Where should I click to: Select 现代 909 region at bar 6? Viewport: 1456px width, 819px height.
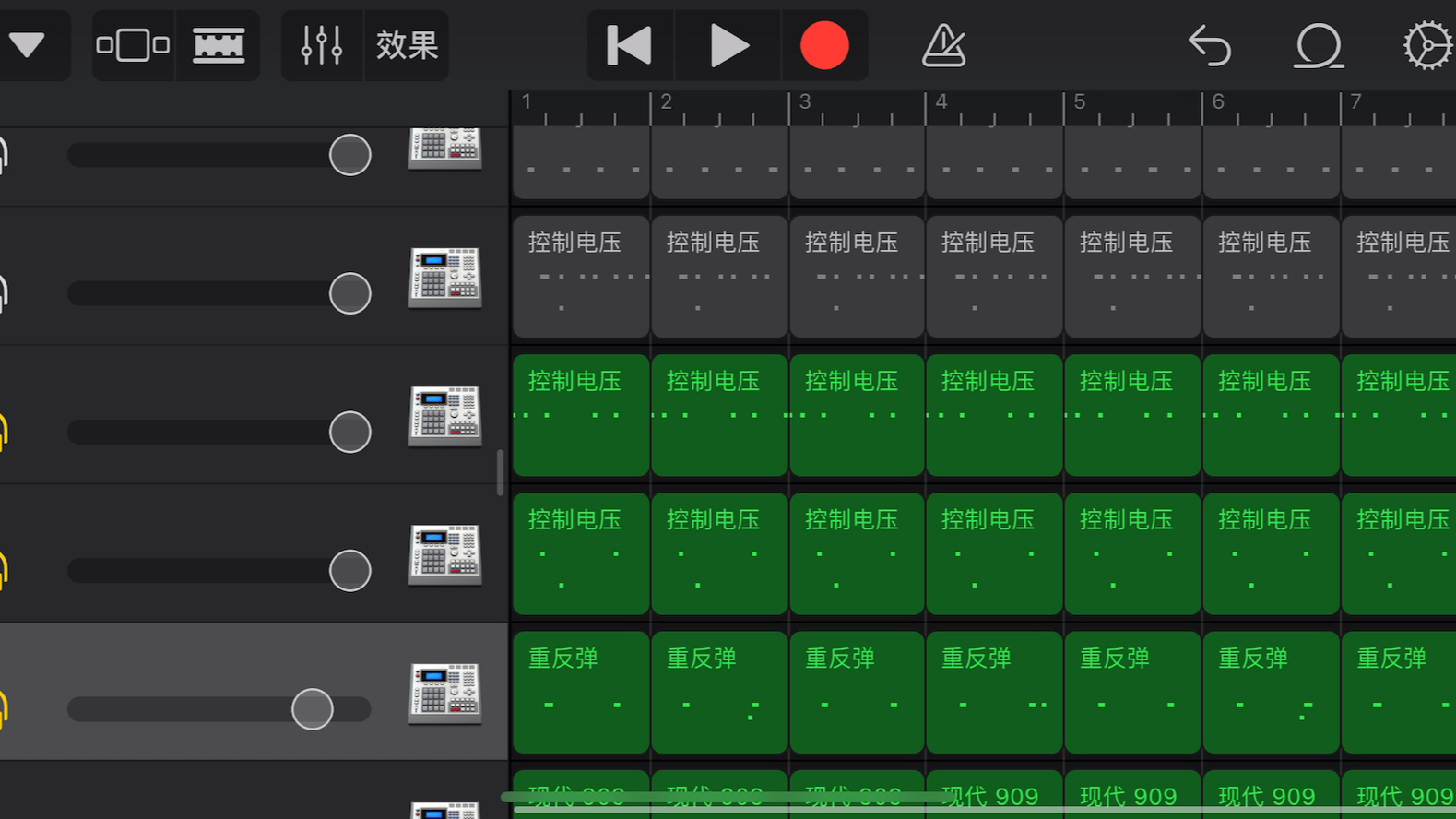(1271, 795)
